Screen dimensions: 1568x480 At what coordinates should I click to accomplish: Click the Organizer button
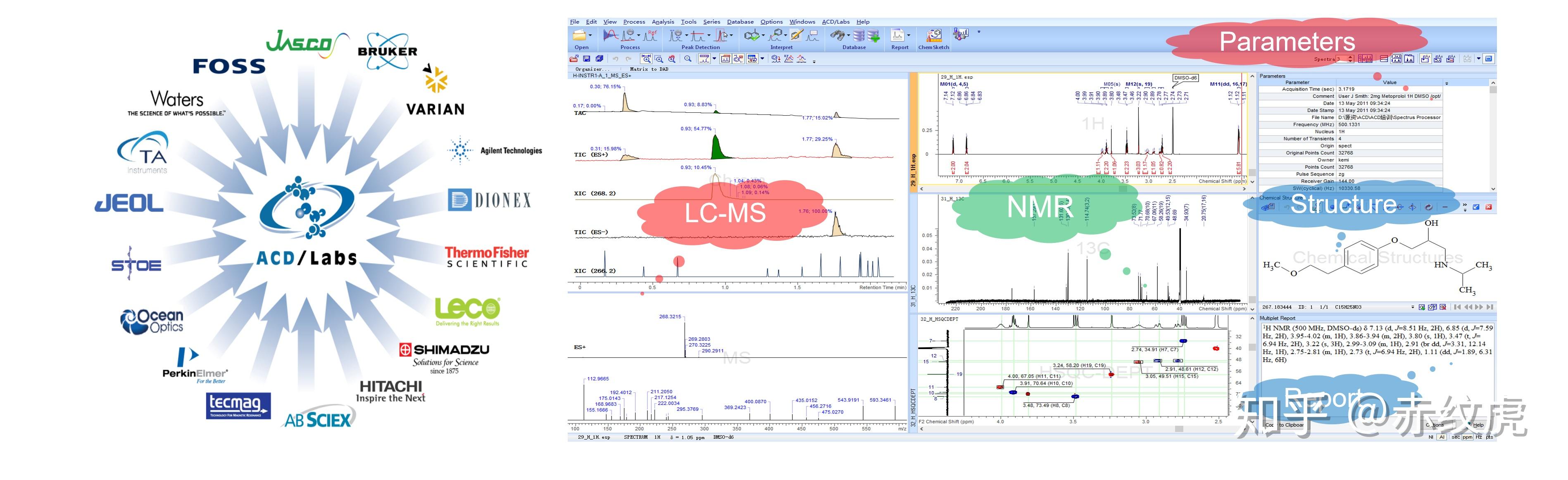[592, 69]
